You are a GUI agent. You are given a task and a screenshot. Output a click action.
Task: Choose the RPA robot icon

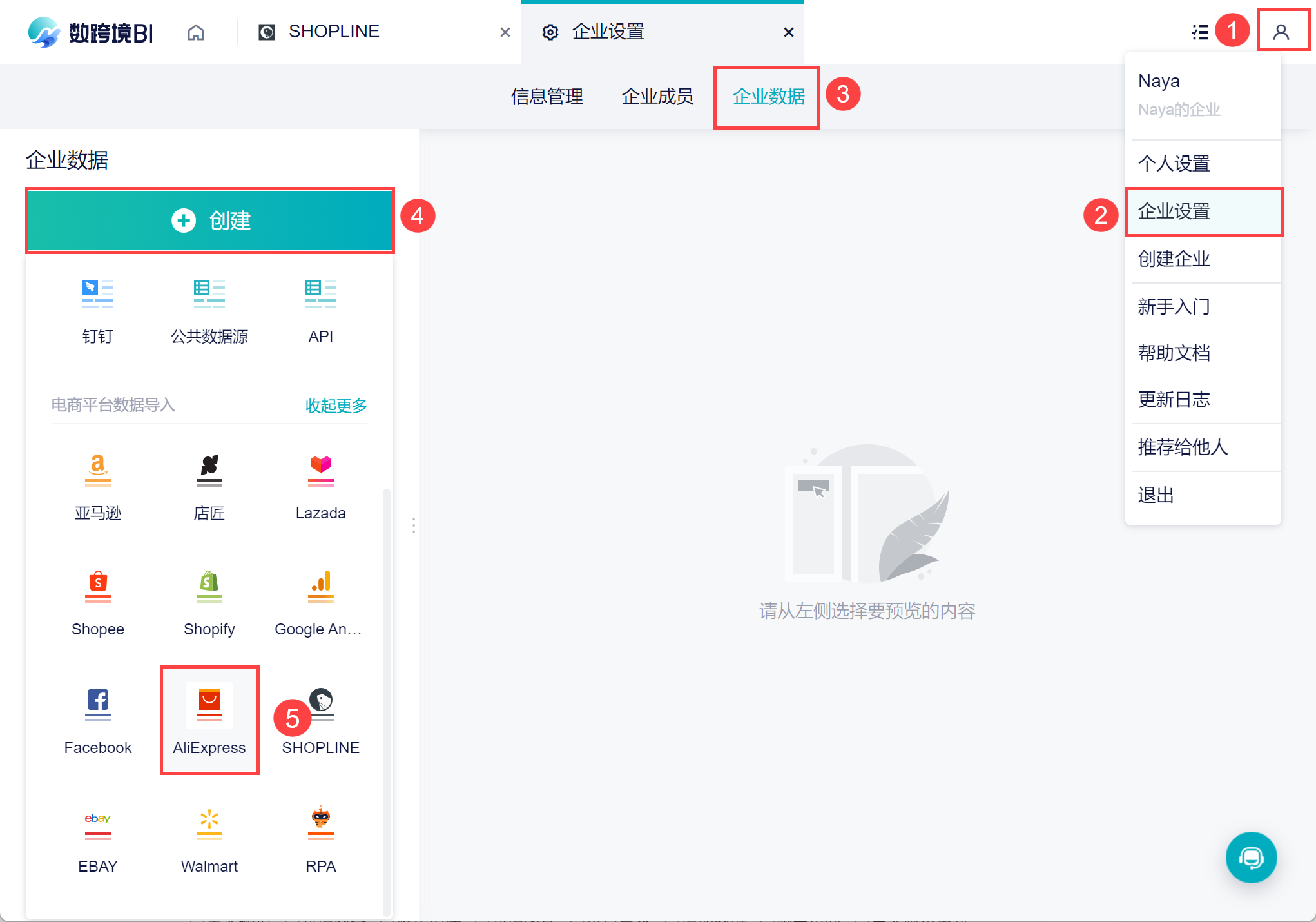click(x=321, y=824)
